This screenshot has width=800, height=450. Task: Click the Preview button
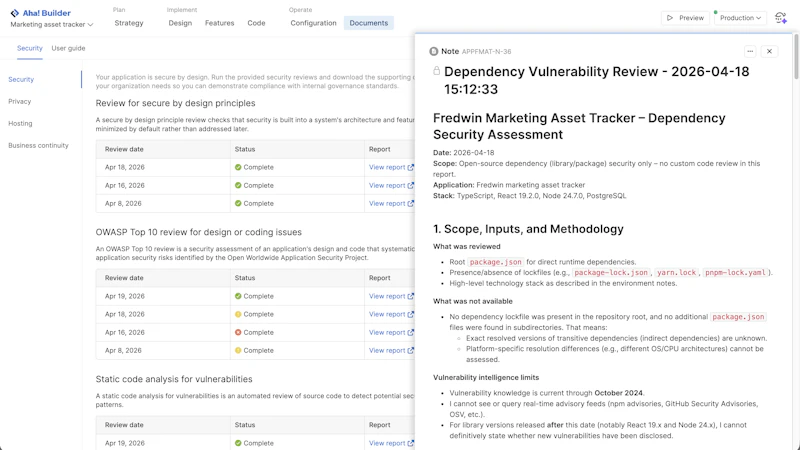(x=685, y=18)
